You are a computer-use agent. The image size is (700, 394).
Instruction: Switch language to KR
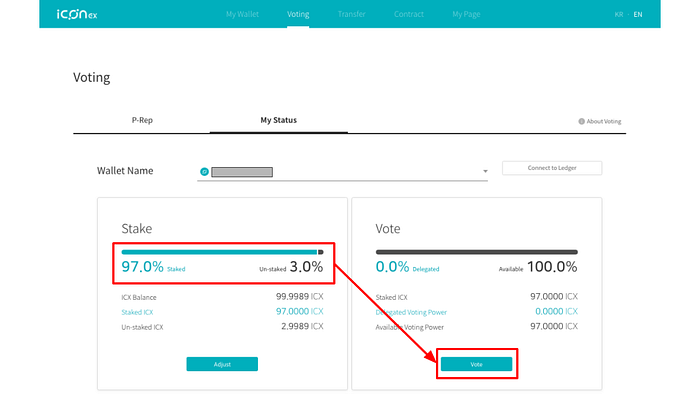tap(619, 14)
